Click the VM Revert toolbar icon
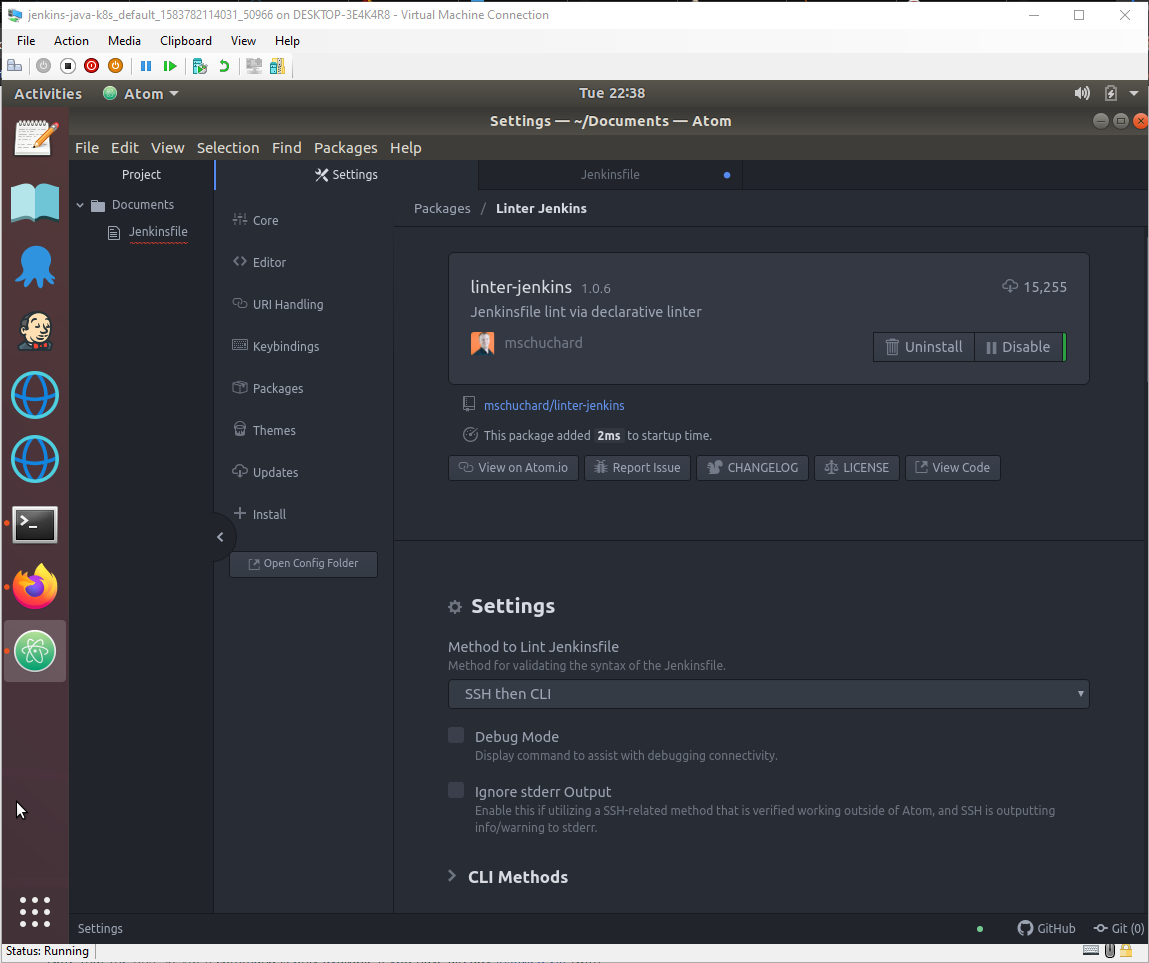1149x963 pixels. coord(224,66)
